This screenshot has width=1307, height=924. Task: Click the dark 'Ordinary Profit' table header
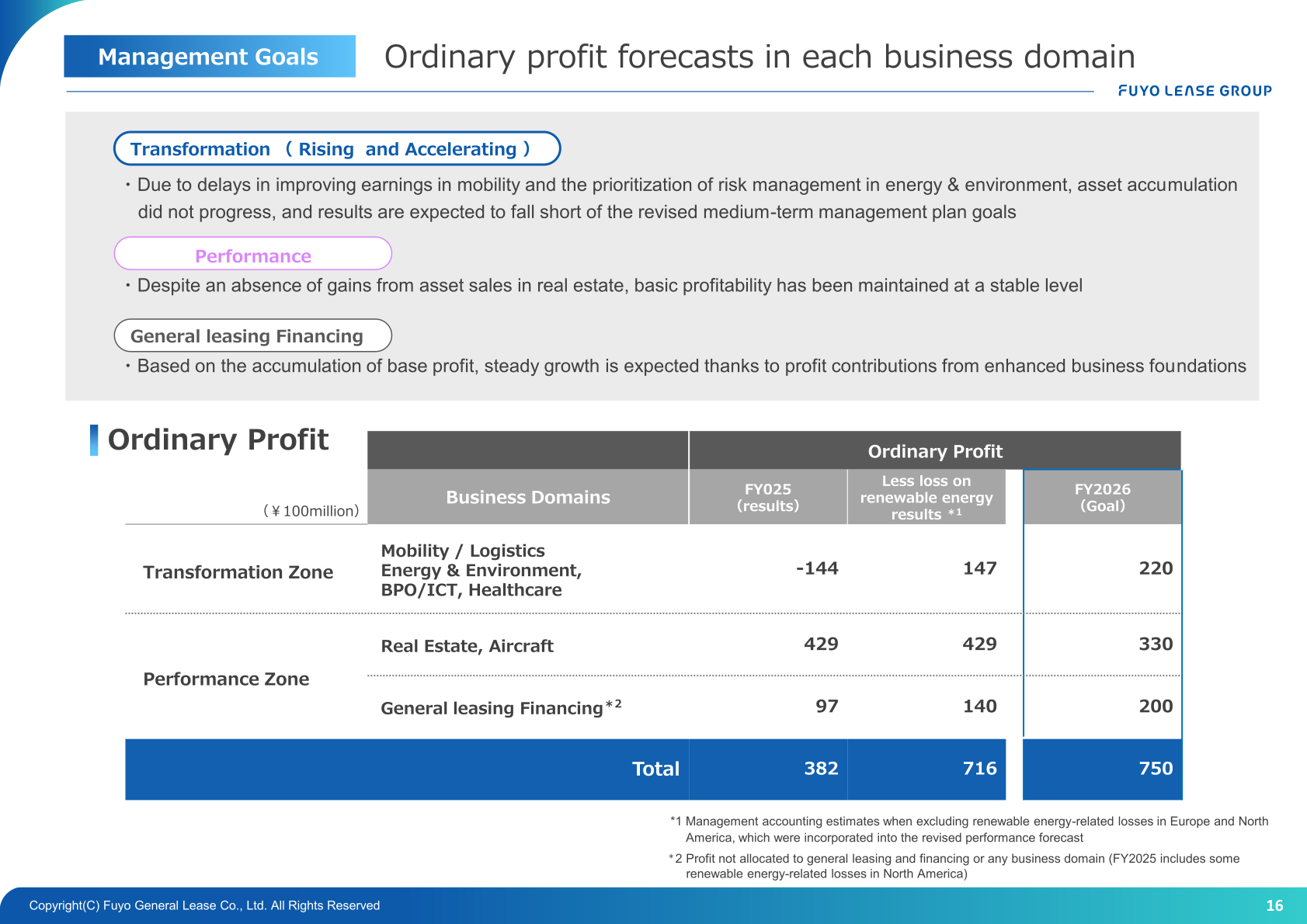(935, 451)
